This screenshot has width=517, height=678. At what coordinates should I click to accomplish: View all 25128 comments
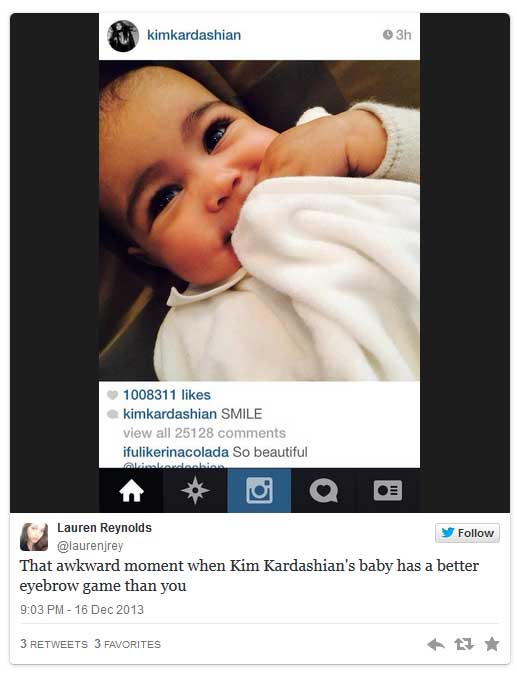click(x=204, y=433)
